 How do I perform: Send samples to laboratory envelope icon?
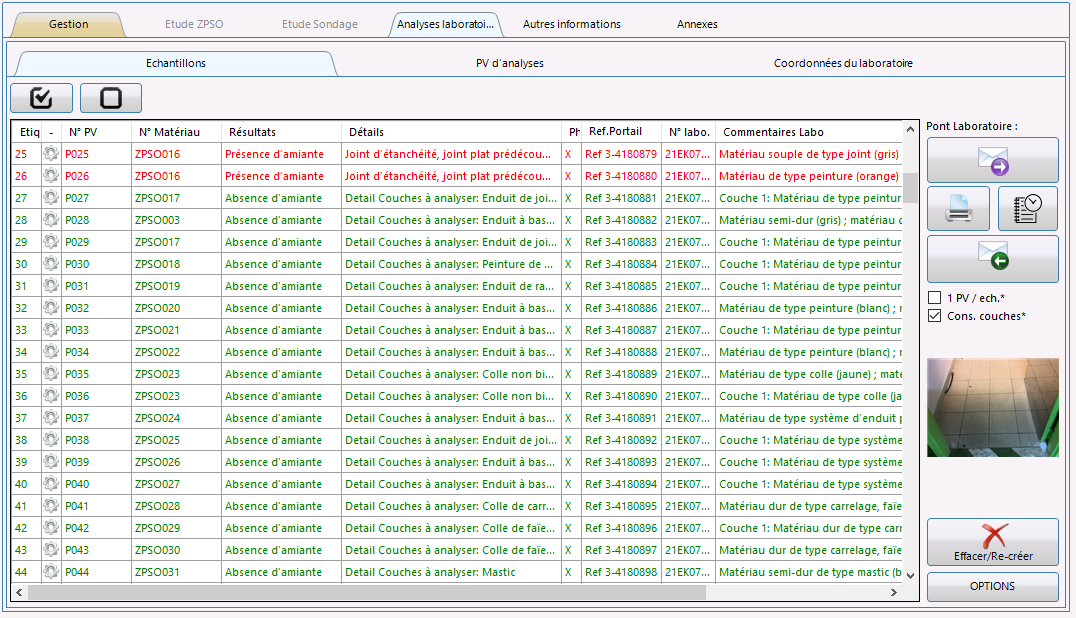pos(992,161)
